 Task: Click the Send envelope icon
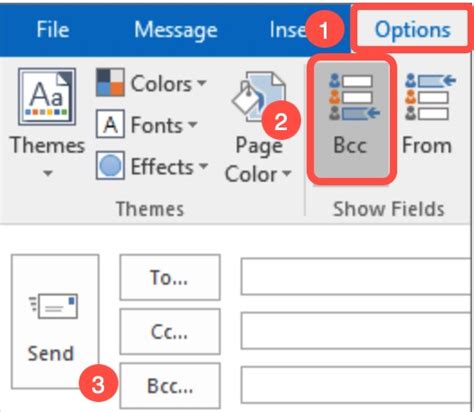[54, 306]
